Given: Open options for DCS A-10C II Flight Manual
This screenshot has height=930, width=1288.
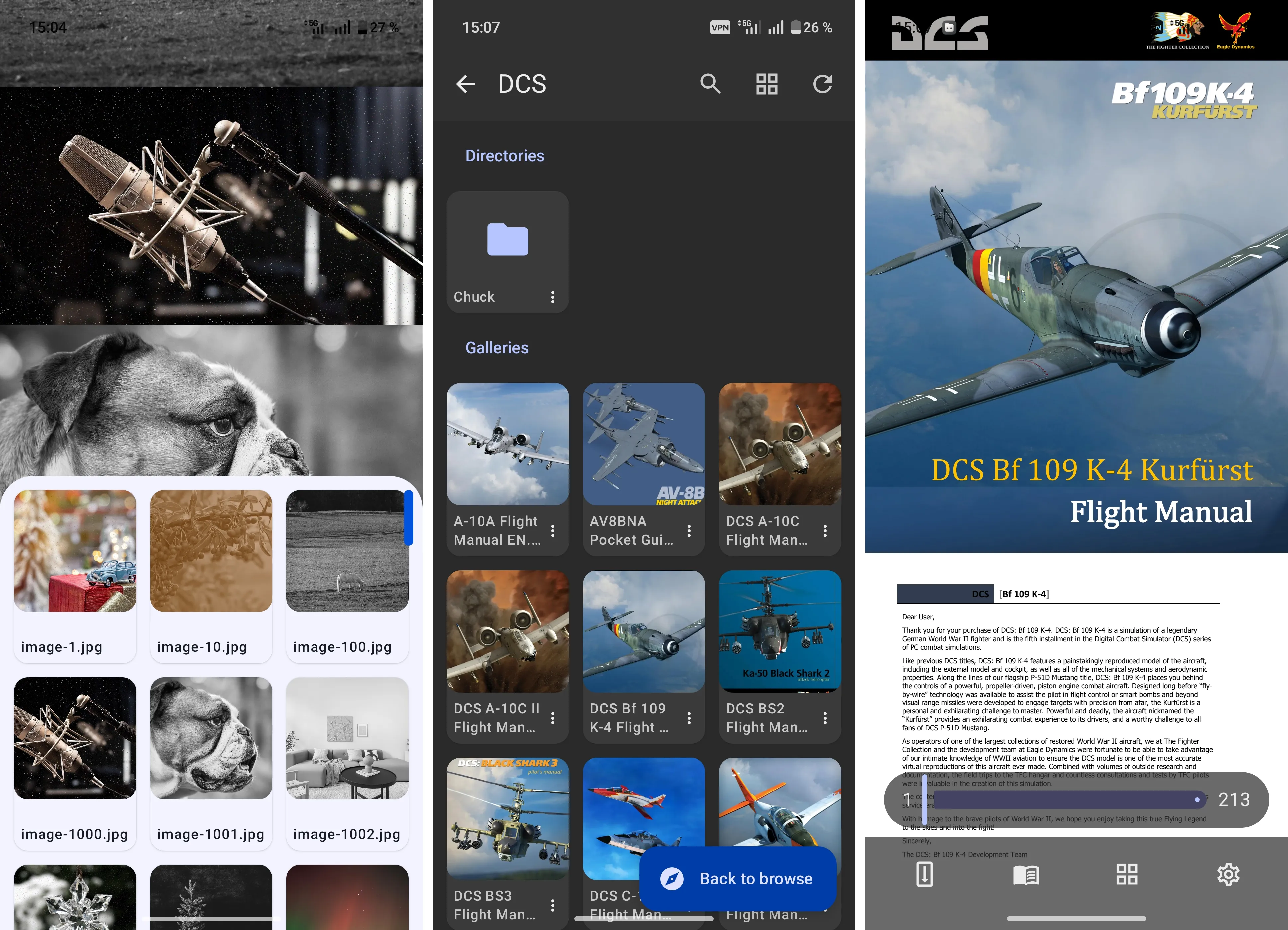Looking at the screenshot, I should [x=553, y=718].
